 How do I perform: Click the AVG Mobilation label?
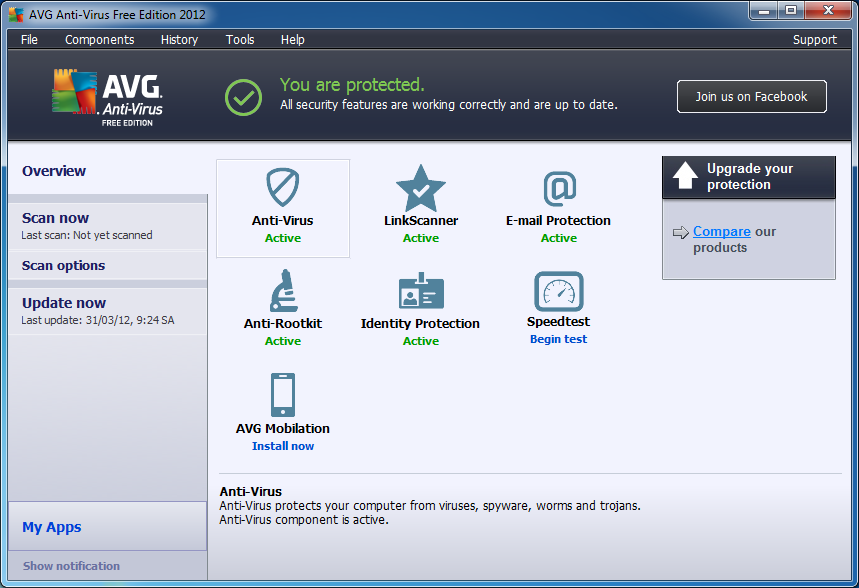point(283,429)
